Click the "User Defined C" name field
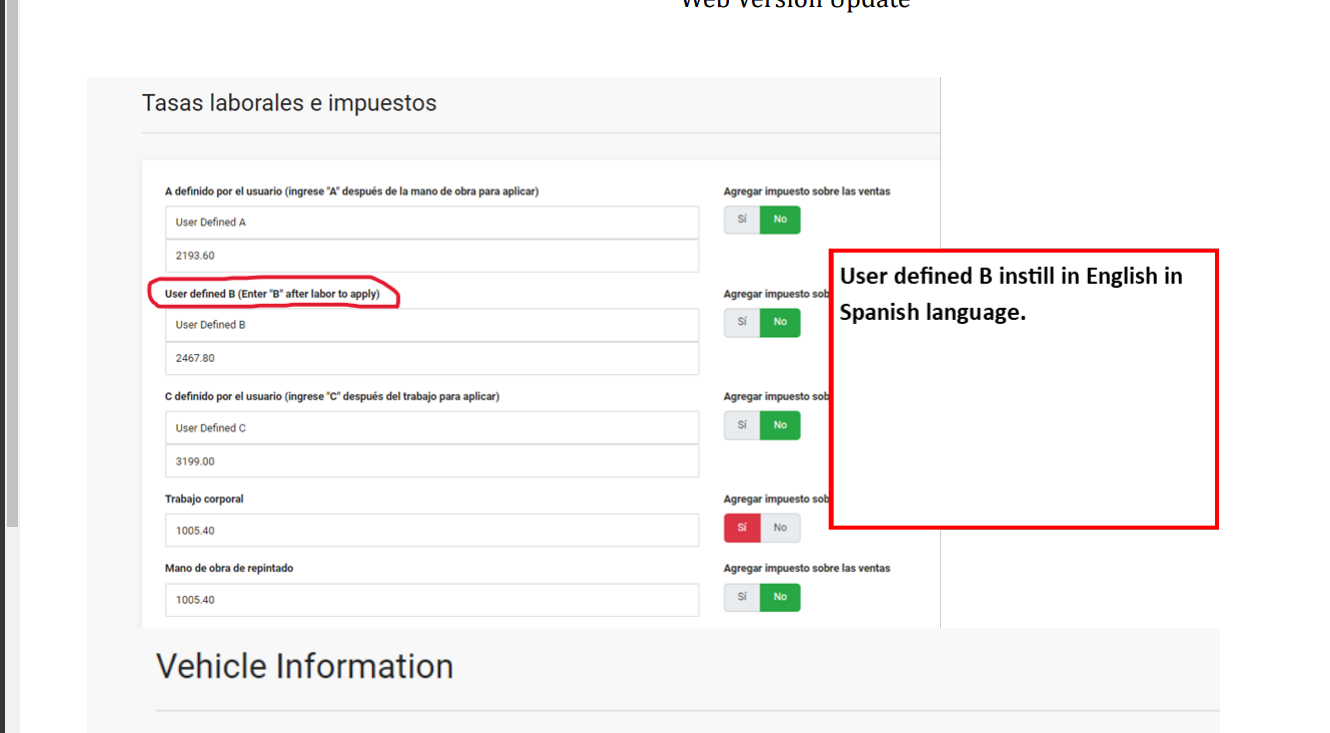 click(x=431, y=428)
